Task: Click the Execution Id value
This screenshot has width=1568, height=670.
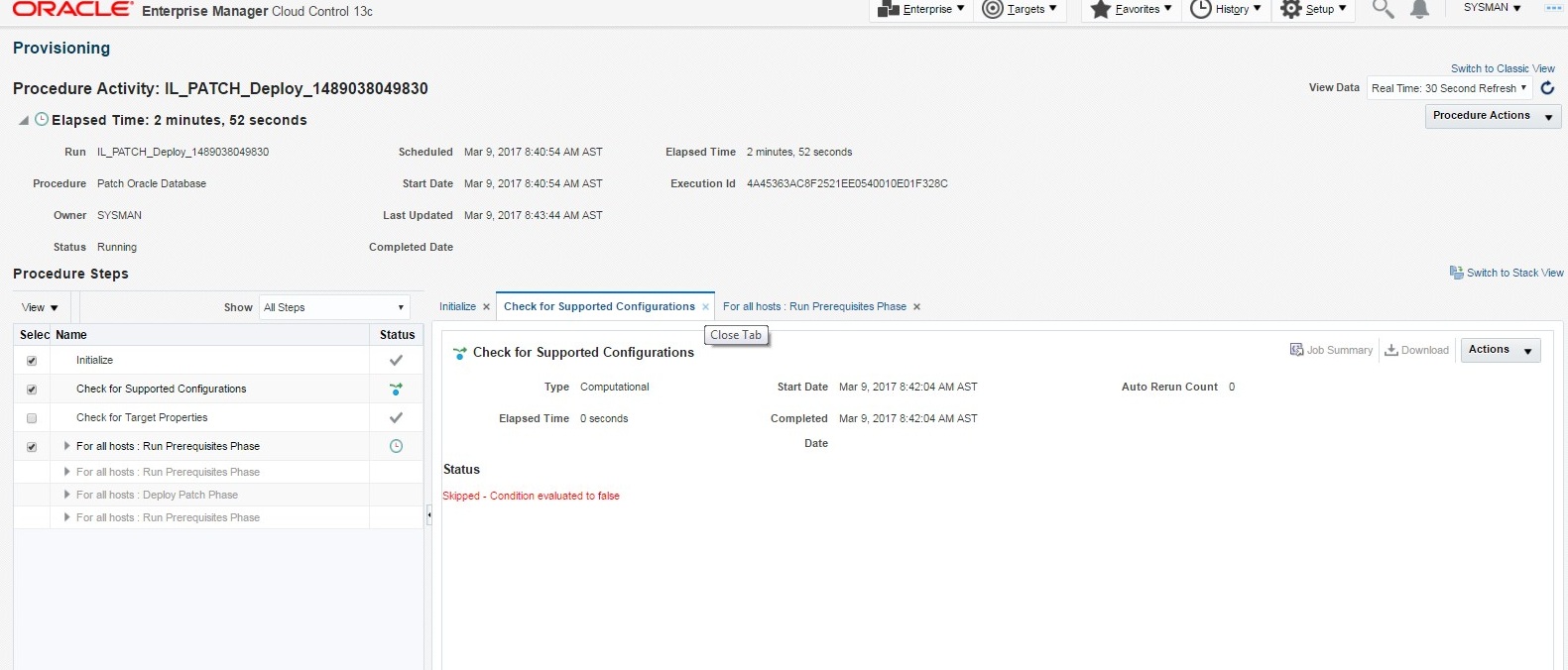Action: [x=847, y=183]
